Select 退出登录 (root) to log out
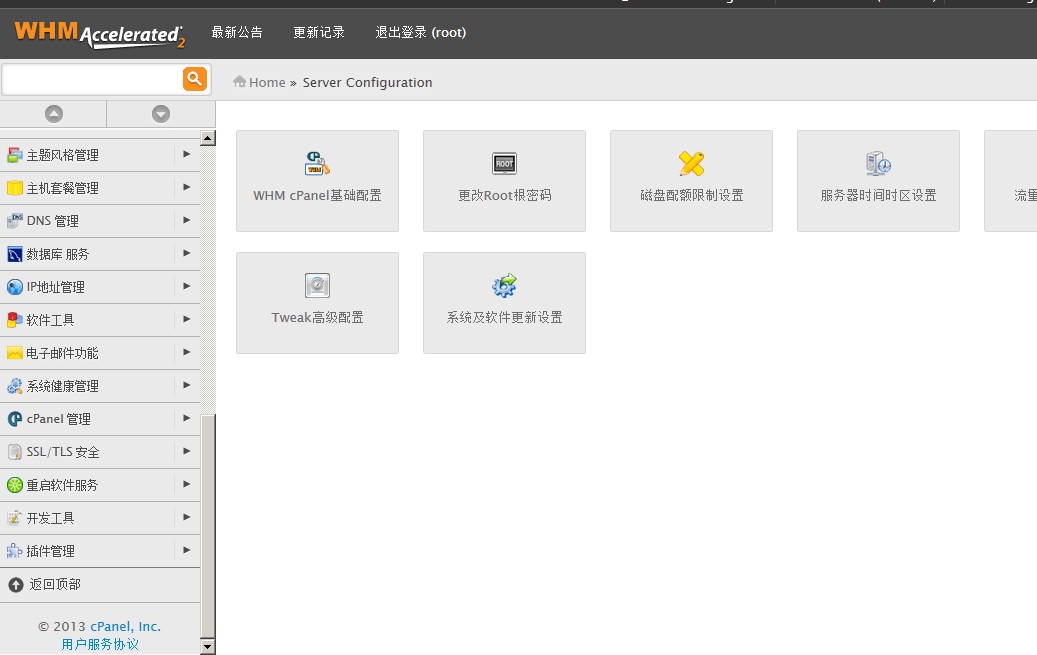Viewport: 1037px width, 655px height. tap(421, 32)
